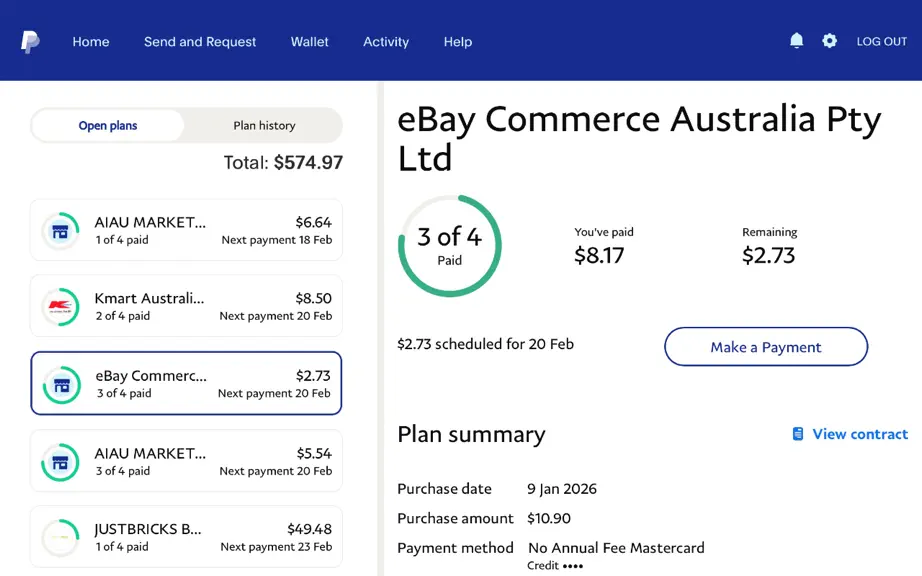Screen dimensions: 922x576
Task: Open the Wallet menu item
Action: click(309, 42)
